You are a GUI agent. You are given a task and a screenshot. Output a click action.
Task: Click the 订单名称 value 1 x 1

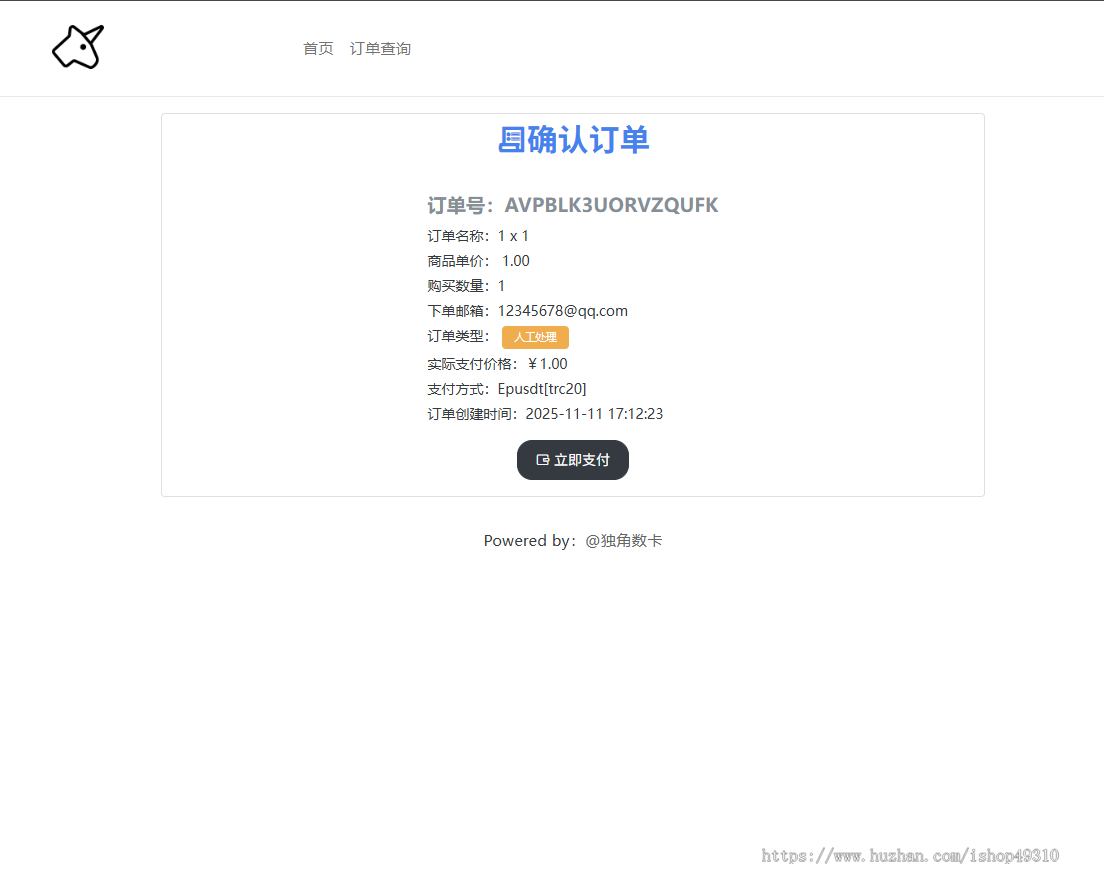513,236
